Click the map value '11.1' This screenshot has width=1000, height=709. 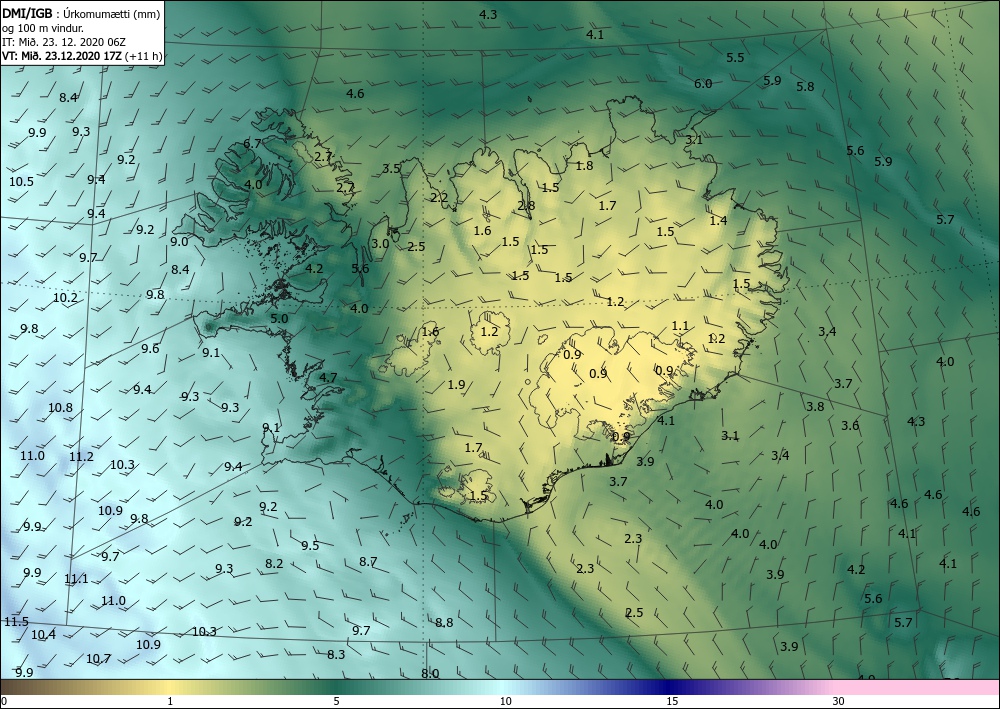click(76, 579)
